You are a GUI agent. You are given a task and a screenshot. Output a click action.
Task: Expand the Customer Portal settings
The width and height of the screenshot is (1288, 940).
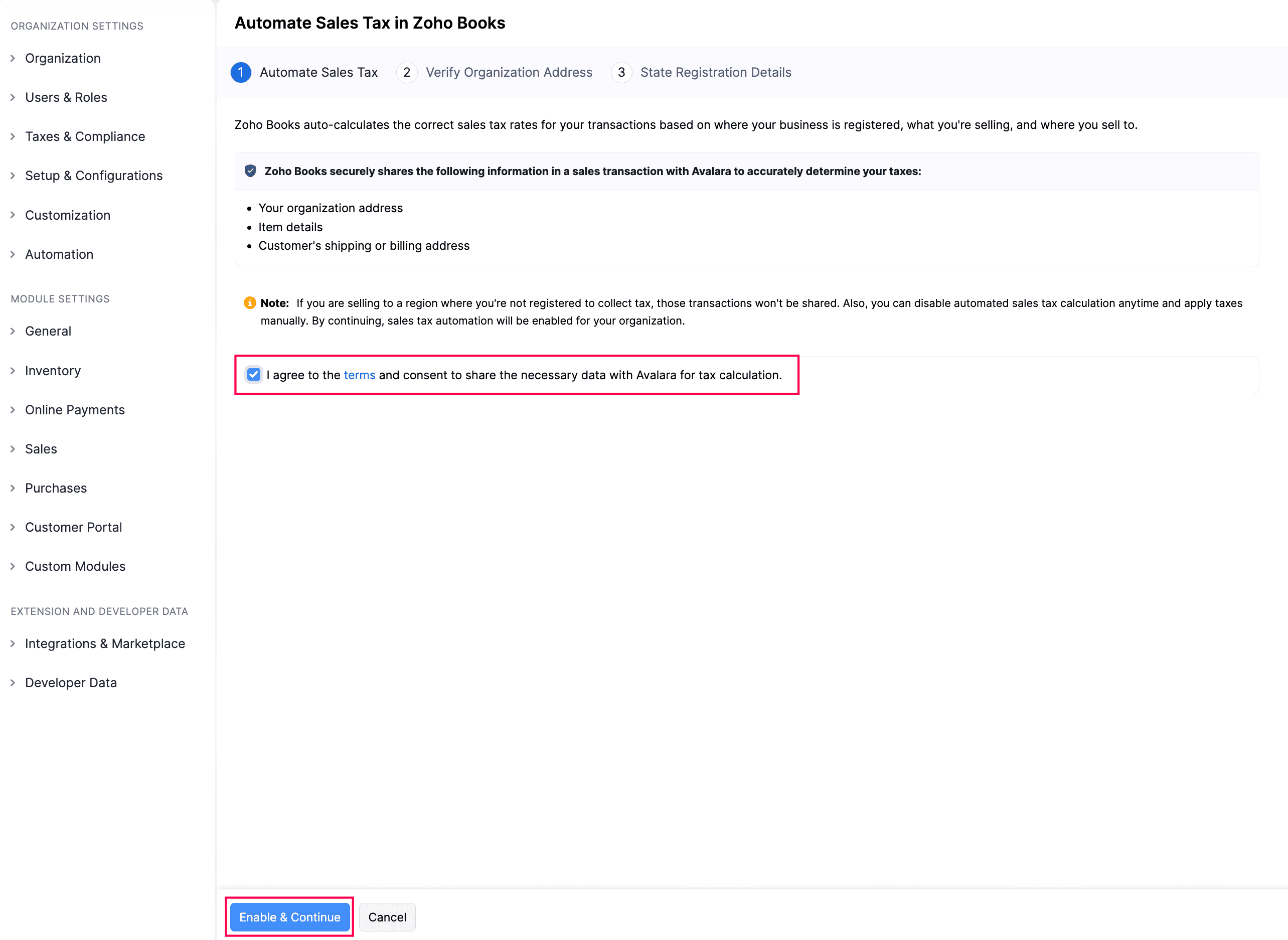(73, 527)
